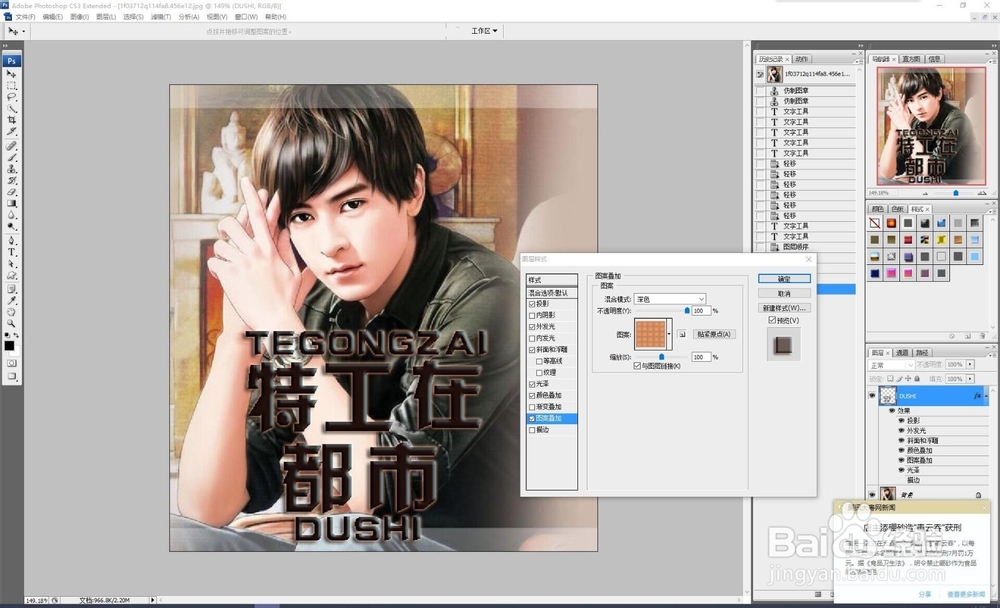Click the orange pattern swatch preview
The image size is (1000, 608).
pyautogui.click(x=650, y=334)
